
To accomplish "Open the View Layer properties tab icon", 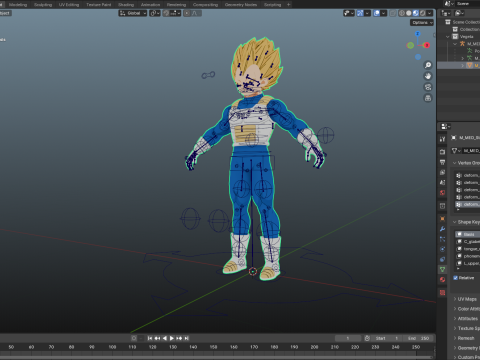I will 442,172.
